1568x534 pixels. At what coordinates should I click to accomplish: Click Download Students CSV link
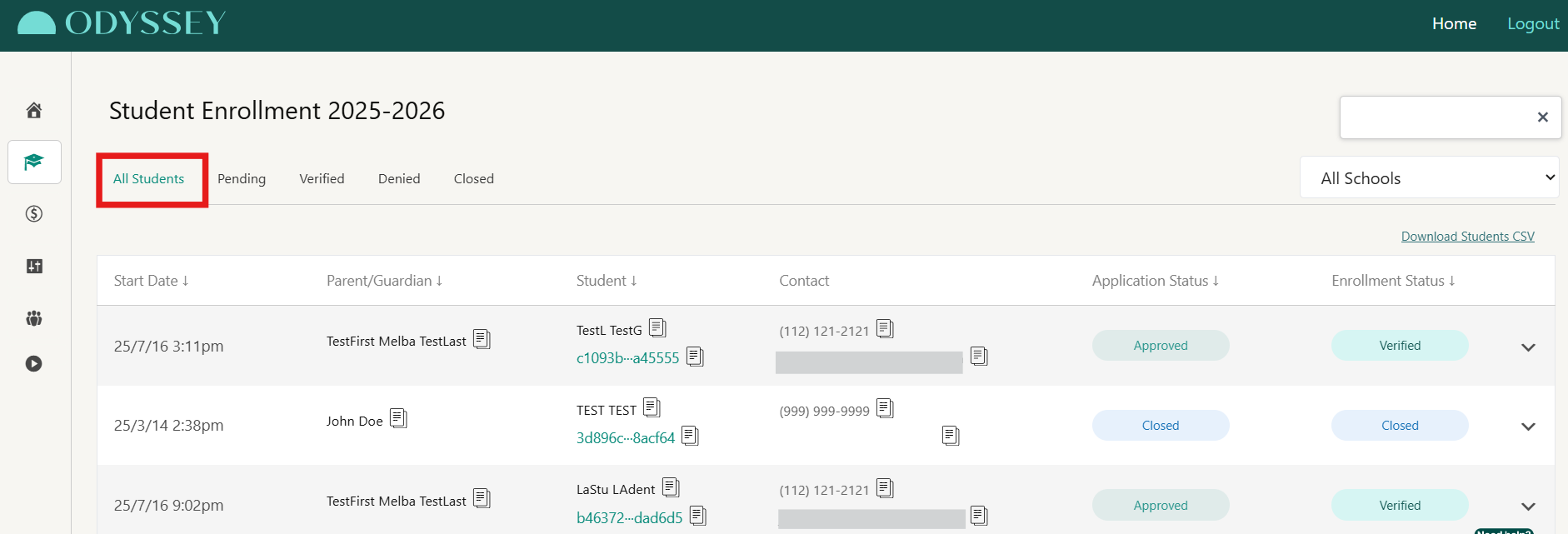pyautogui.click(x=1468, y=237)
